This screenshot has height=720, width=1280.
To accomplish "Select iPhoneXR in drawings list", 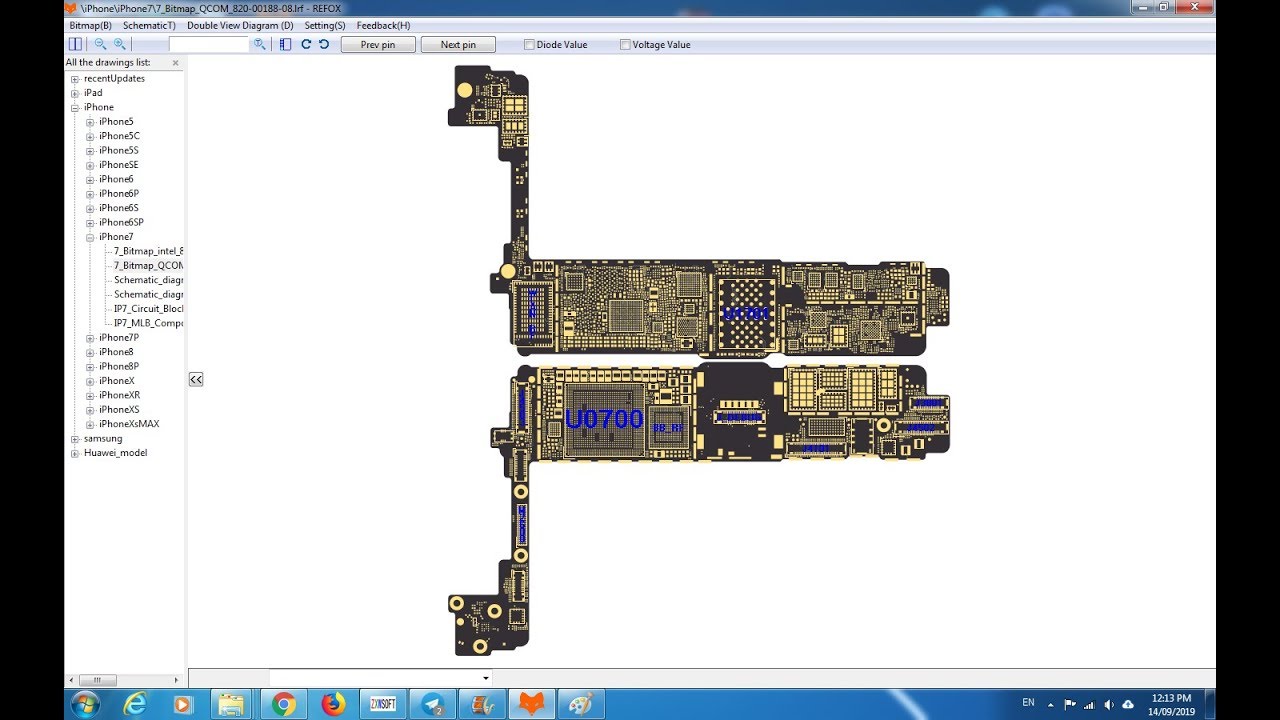I will (x=119, y=395).
